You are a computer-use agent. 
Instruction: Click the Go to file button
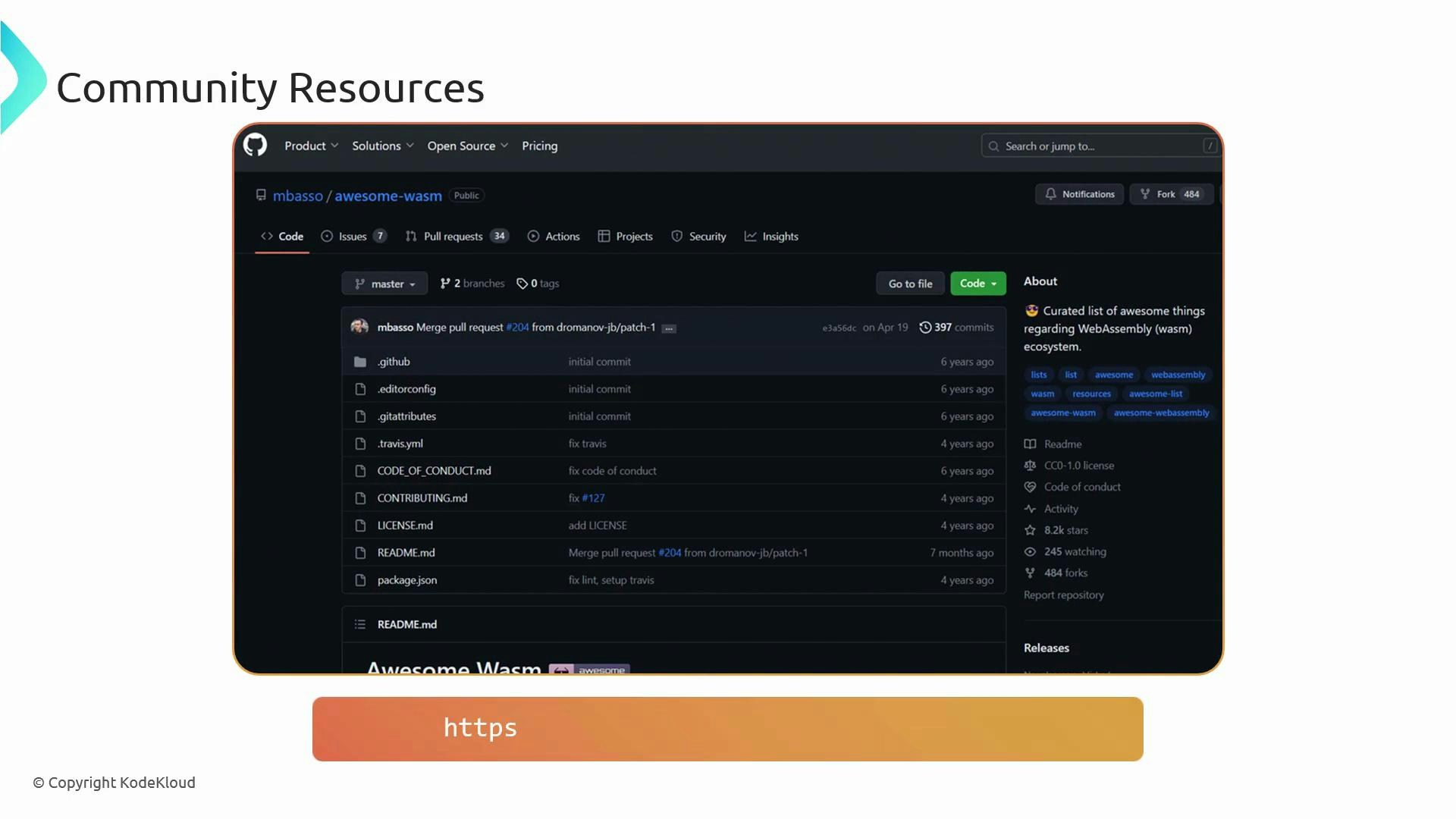(x=910, y=283)
